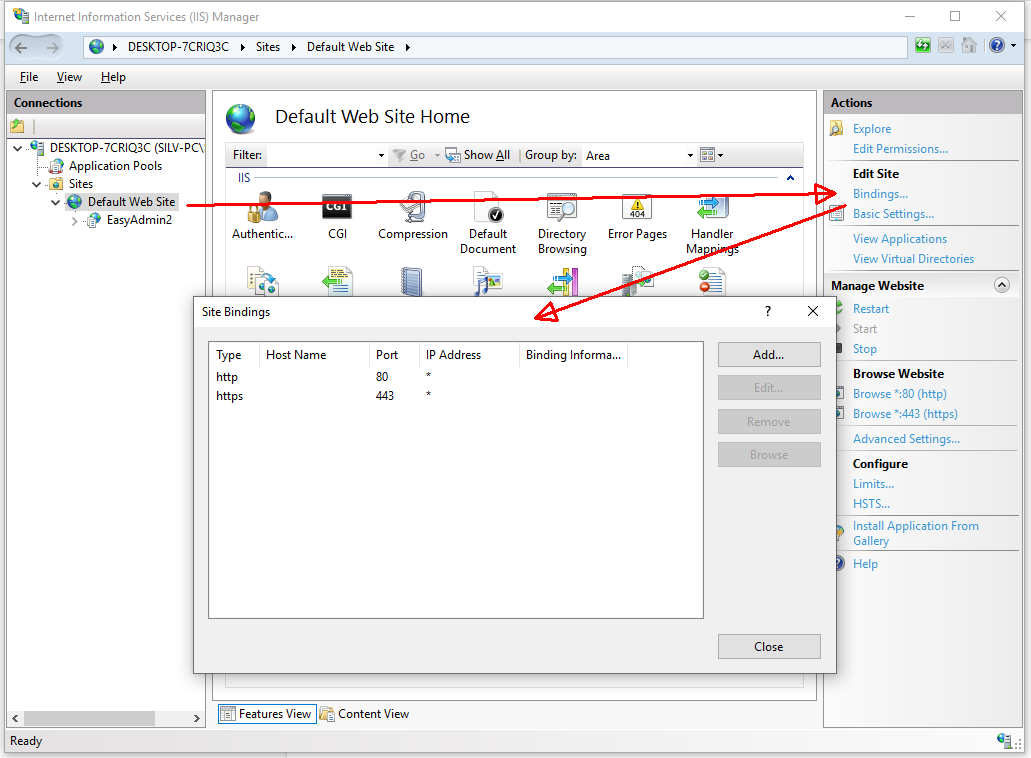Open the Authentication feature
This screenshot has height=758, width=1031.
click(x=262, y=210)
